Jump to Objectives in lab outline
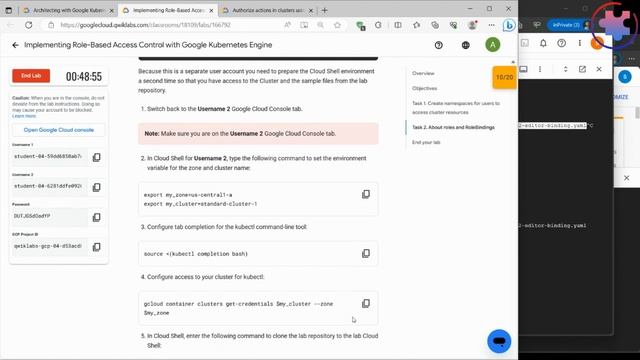This screenshot has width=640, height=360. (x=424, y=88)
